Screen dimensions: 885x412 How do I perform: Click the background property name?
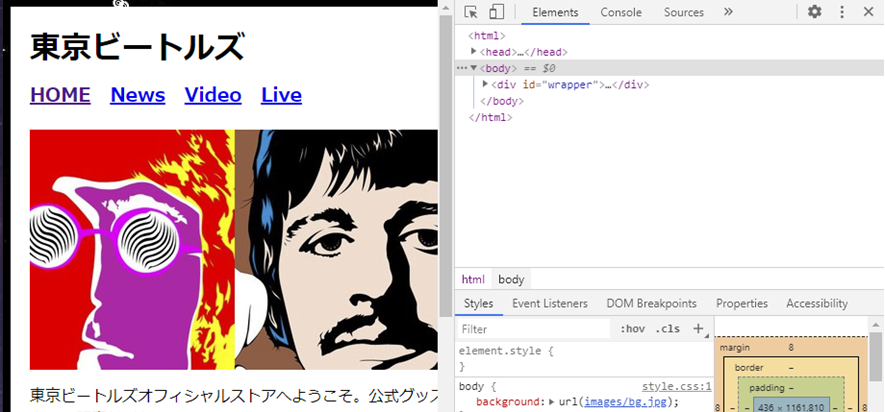[508, 402]
